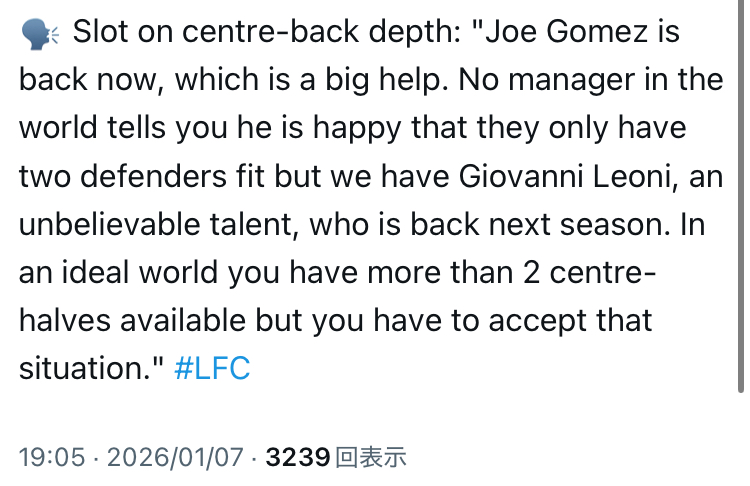
Task: Click the name "Giovanni Leoni" in the text
Action: pyautogui.click(x=551, y=176)
